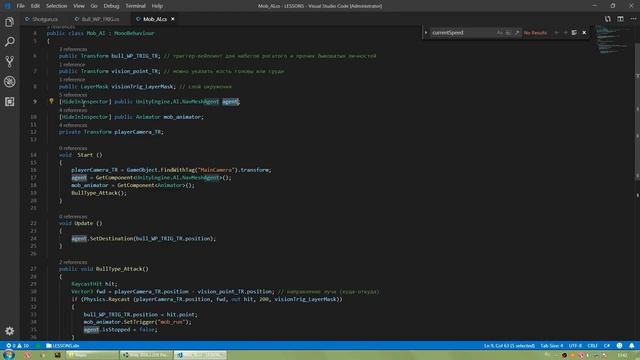Click the LESSONS.sln project in status bar
Image resolution: width=640 pixels, height=360 pixels.
[x=62, y=346]
